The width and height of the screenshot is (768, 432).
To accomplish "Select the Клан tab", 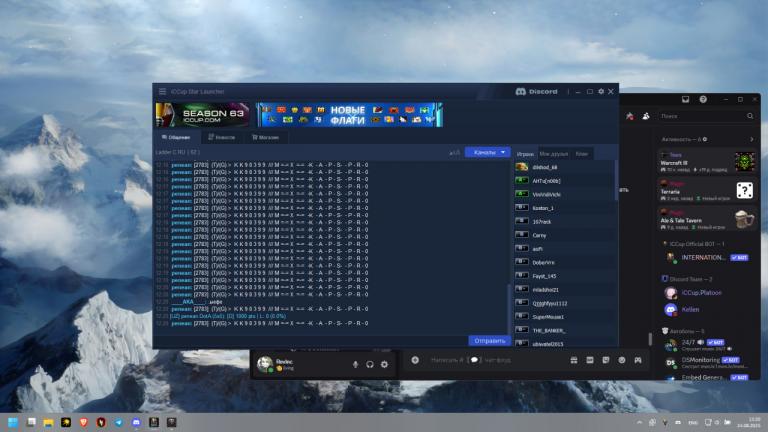I will click(582, 154).
